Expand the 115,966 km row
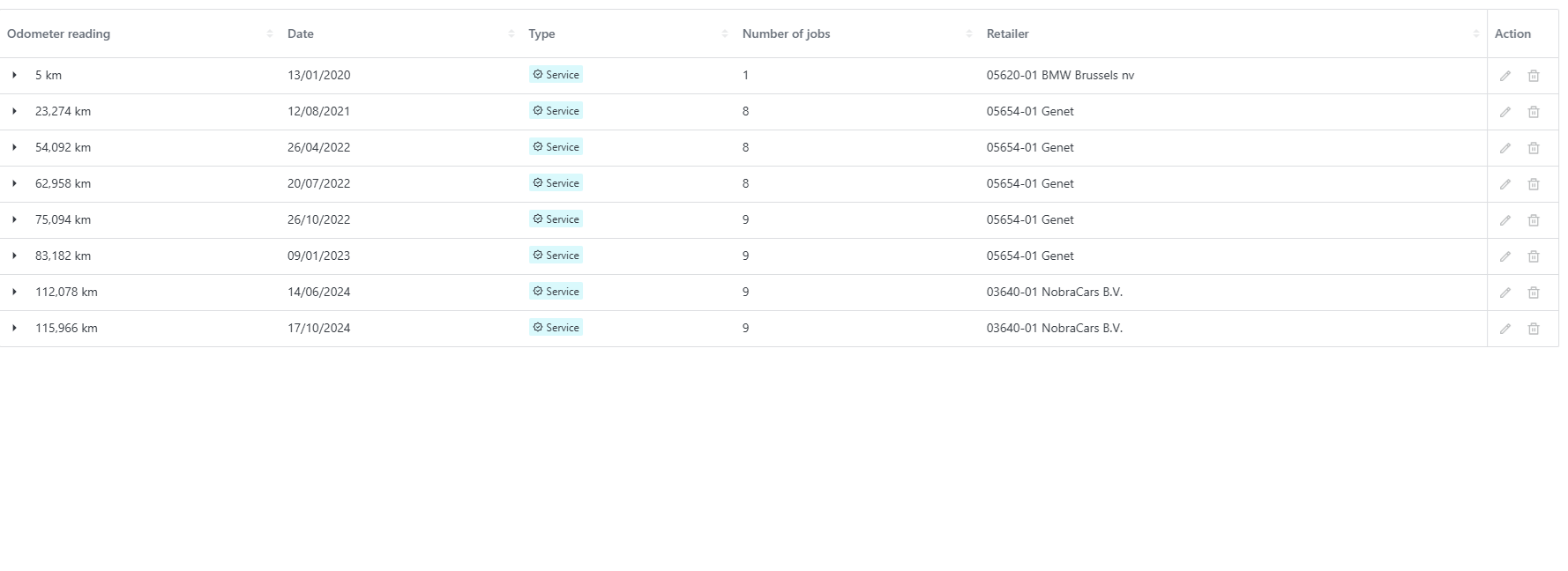Viewport: 1568px width, 571px height. pyautogui.click(x=14, y=328)
